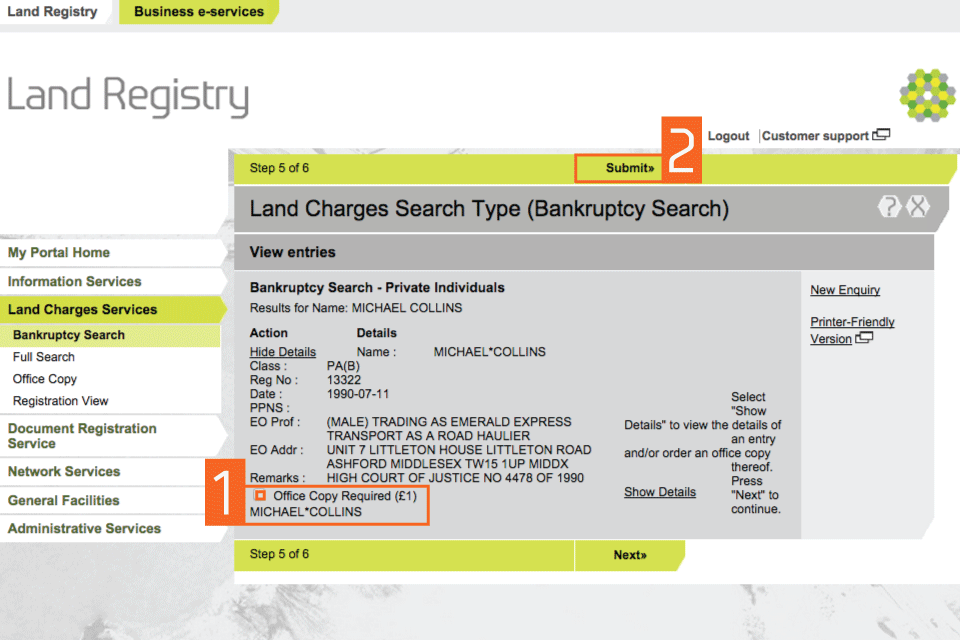
Task: Click new-window icon beside Customer support
Action: tap(882, 134)
